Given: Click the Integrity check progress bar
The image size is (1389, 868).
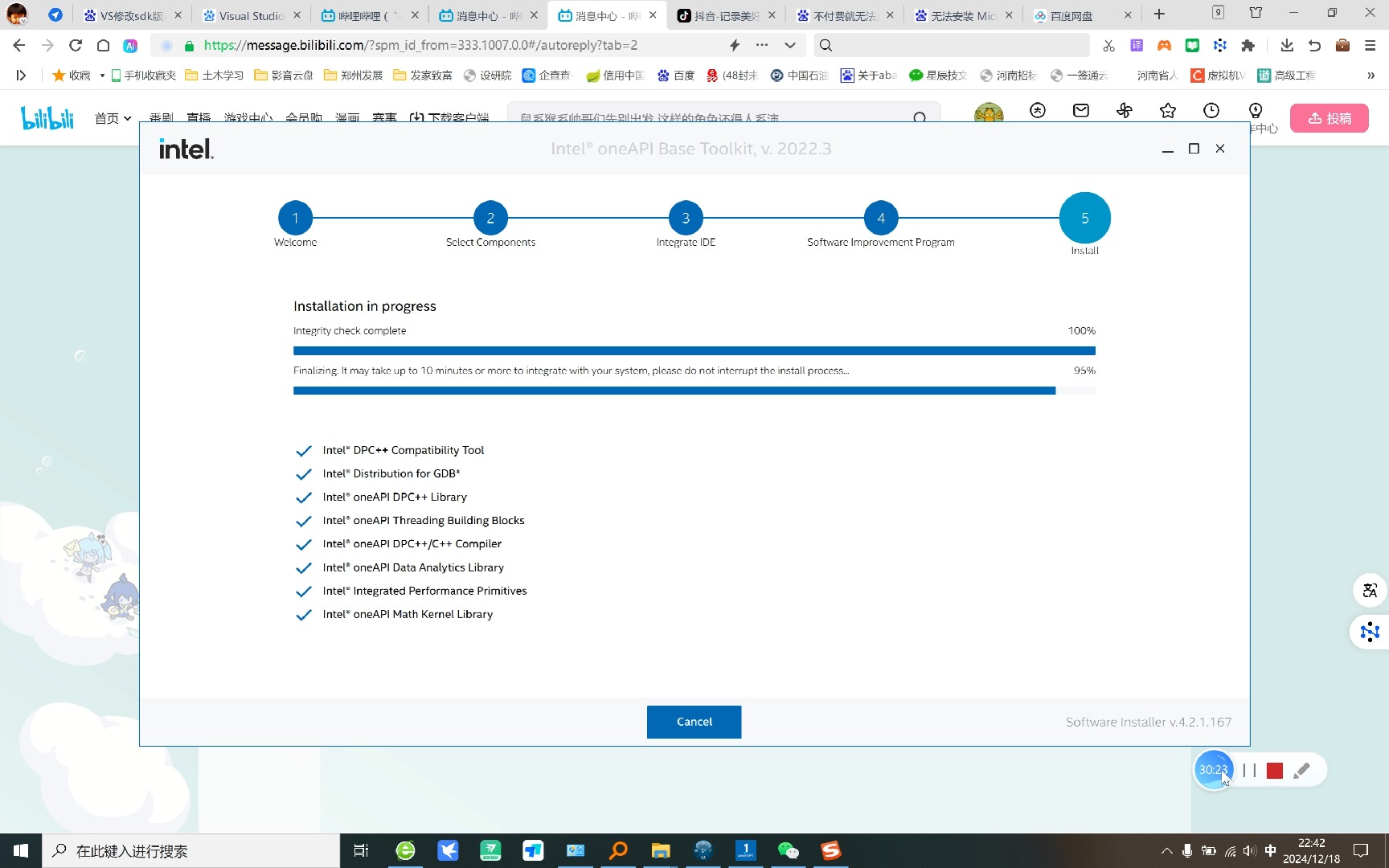Looking at the screenshot, I should click(x=694, y=350).
